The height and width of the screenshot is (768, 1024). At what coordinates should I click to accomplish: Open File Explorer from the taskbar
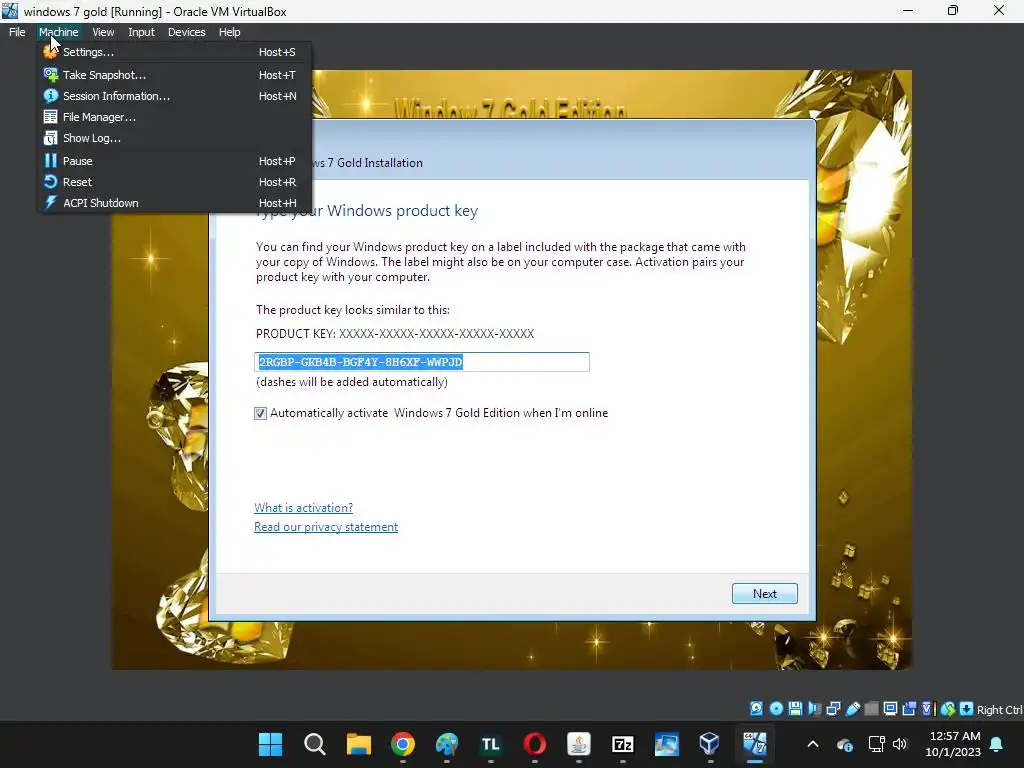[359, 744]
